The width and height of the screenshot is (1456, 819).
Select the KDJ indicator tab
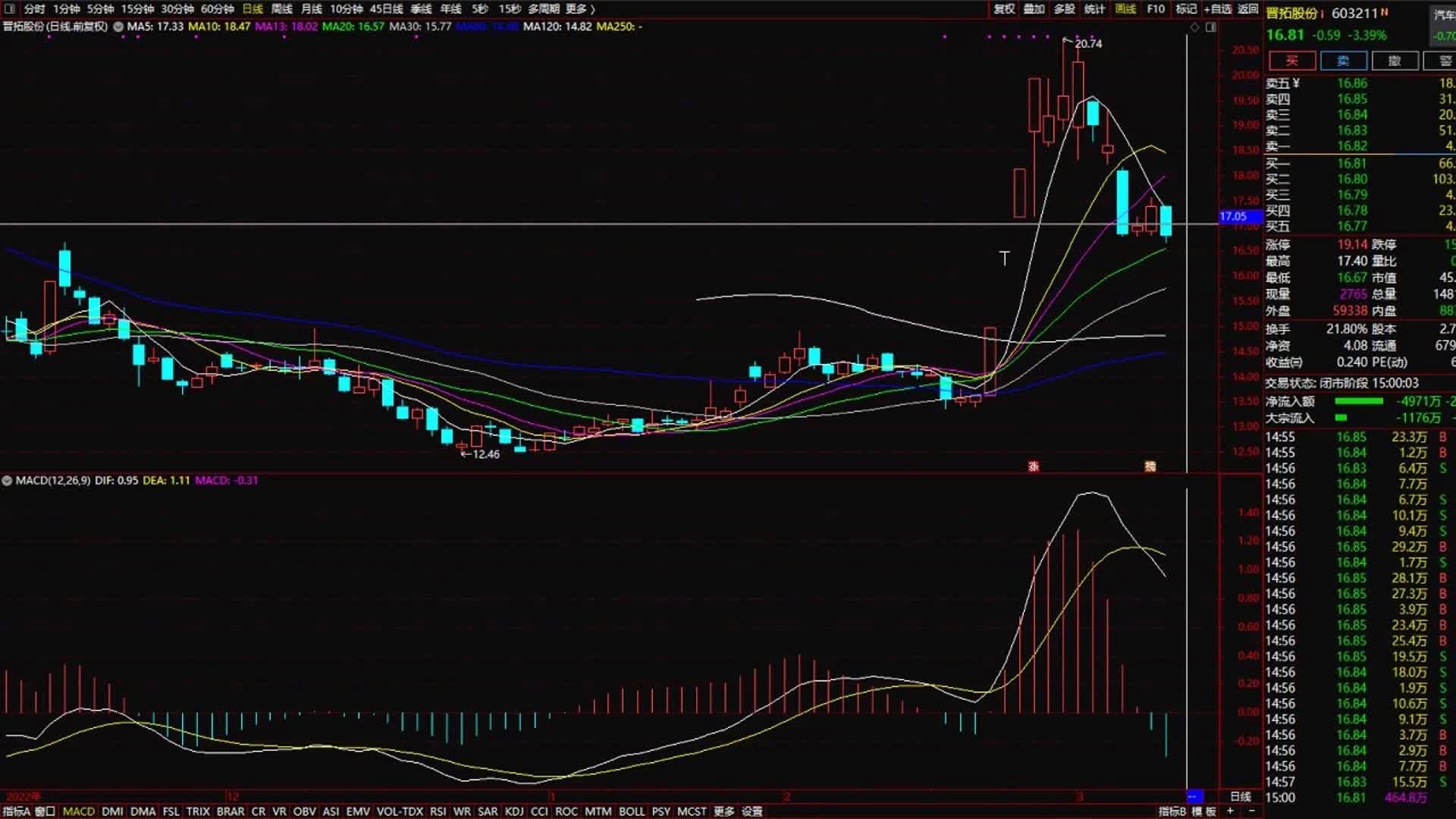point(514,811)
